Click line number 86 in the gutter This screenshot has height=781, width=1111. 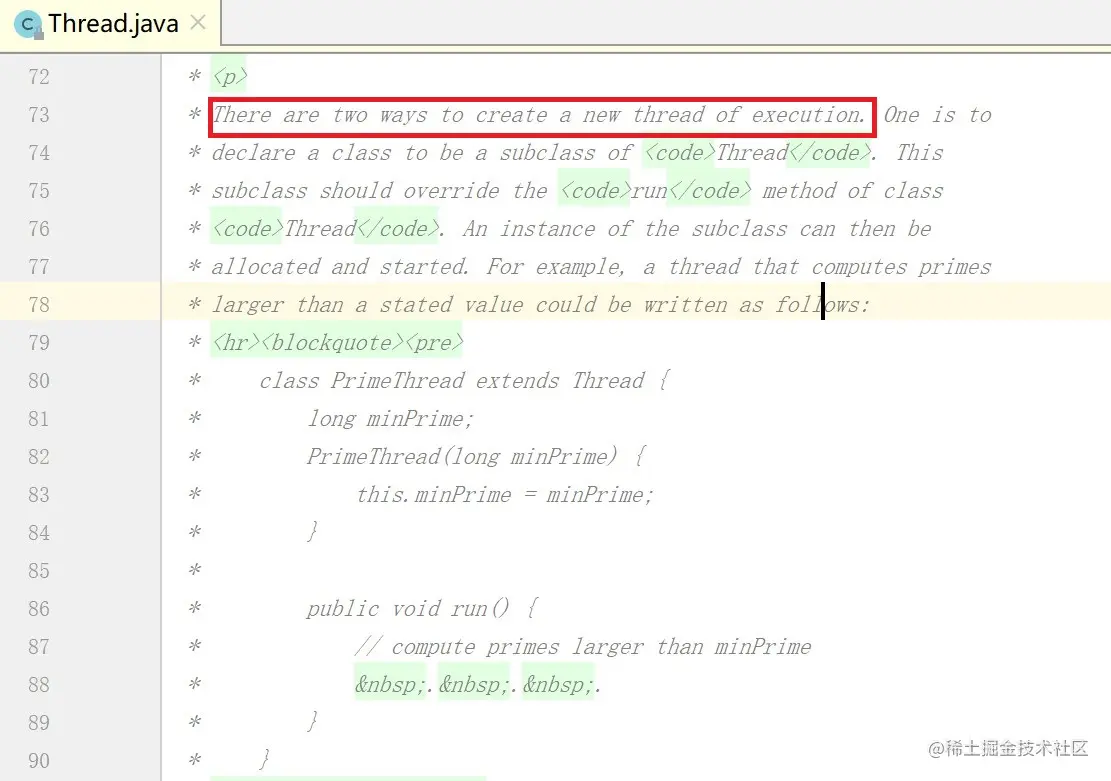coord(39,609)
